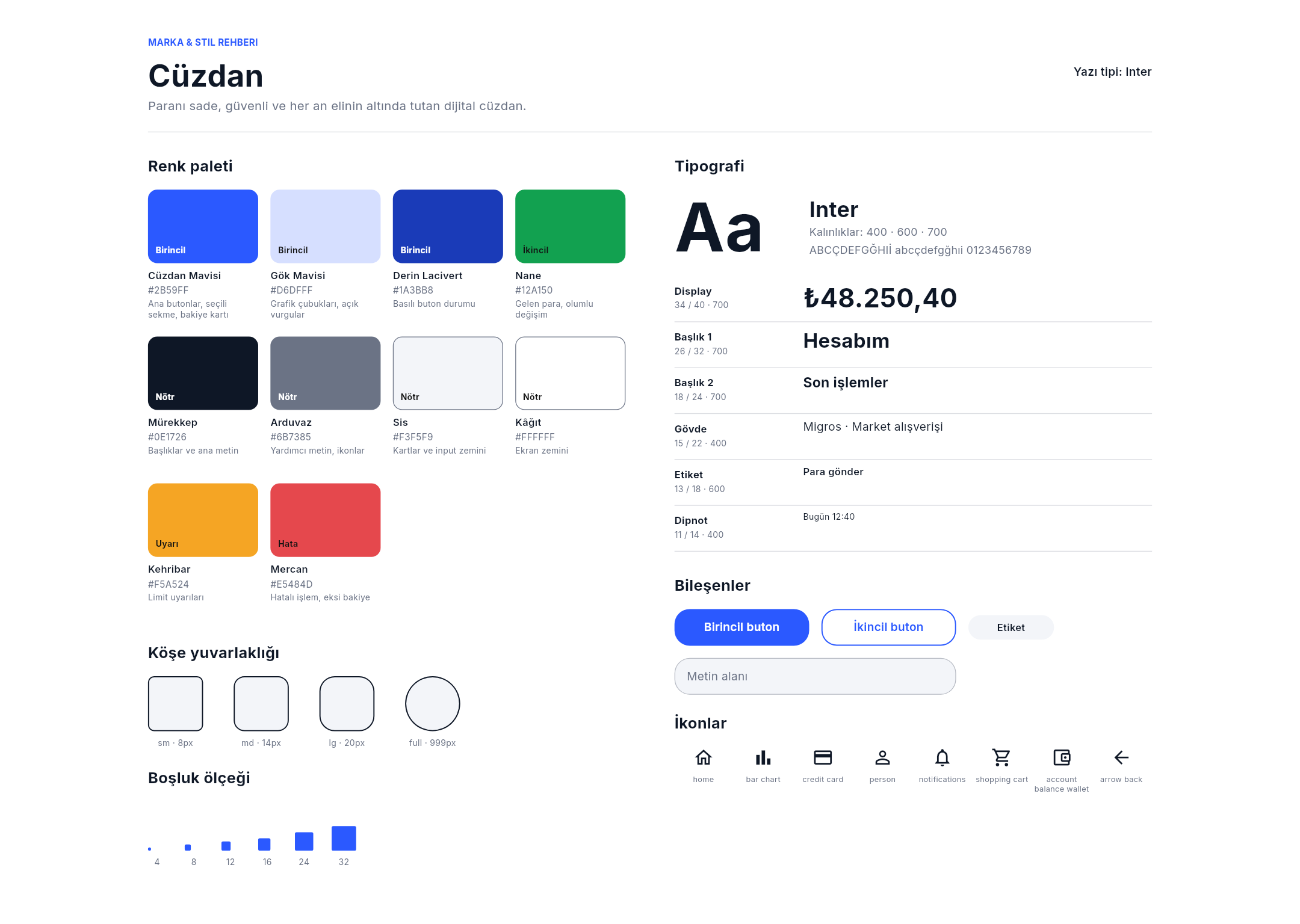The height and width of the screenshot is (924, 1300).
Task: Click the Para gönder label sample
Action: pyautogui.click(x=833, y=472)
